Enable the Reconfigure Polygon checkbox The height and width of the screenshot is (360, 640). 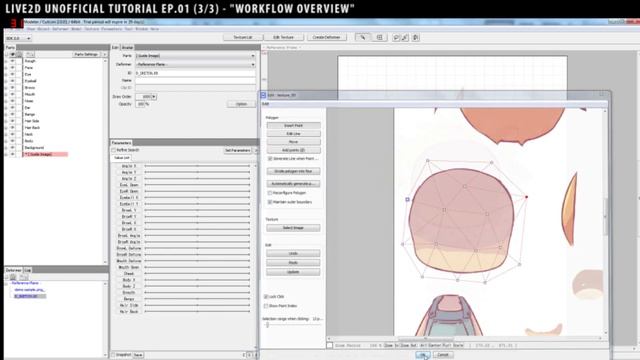(x=270, y=193)
